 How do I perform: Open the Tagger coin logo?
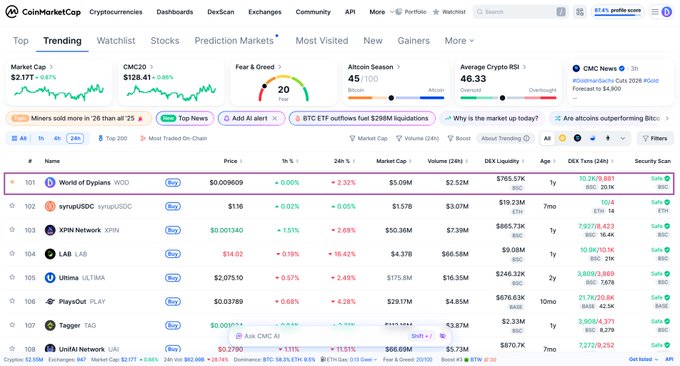[x=50, y=325]
